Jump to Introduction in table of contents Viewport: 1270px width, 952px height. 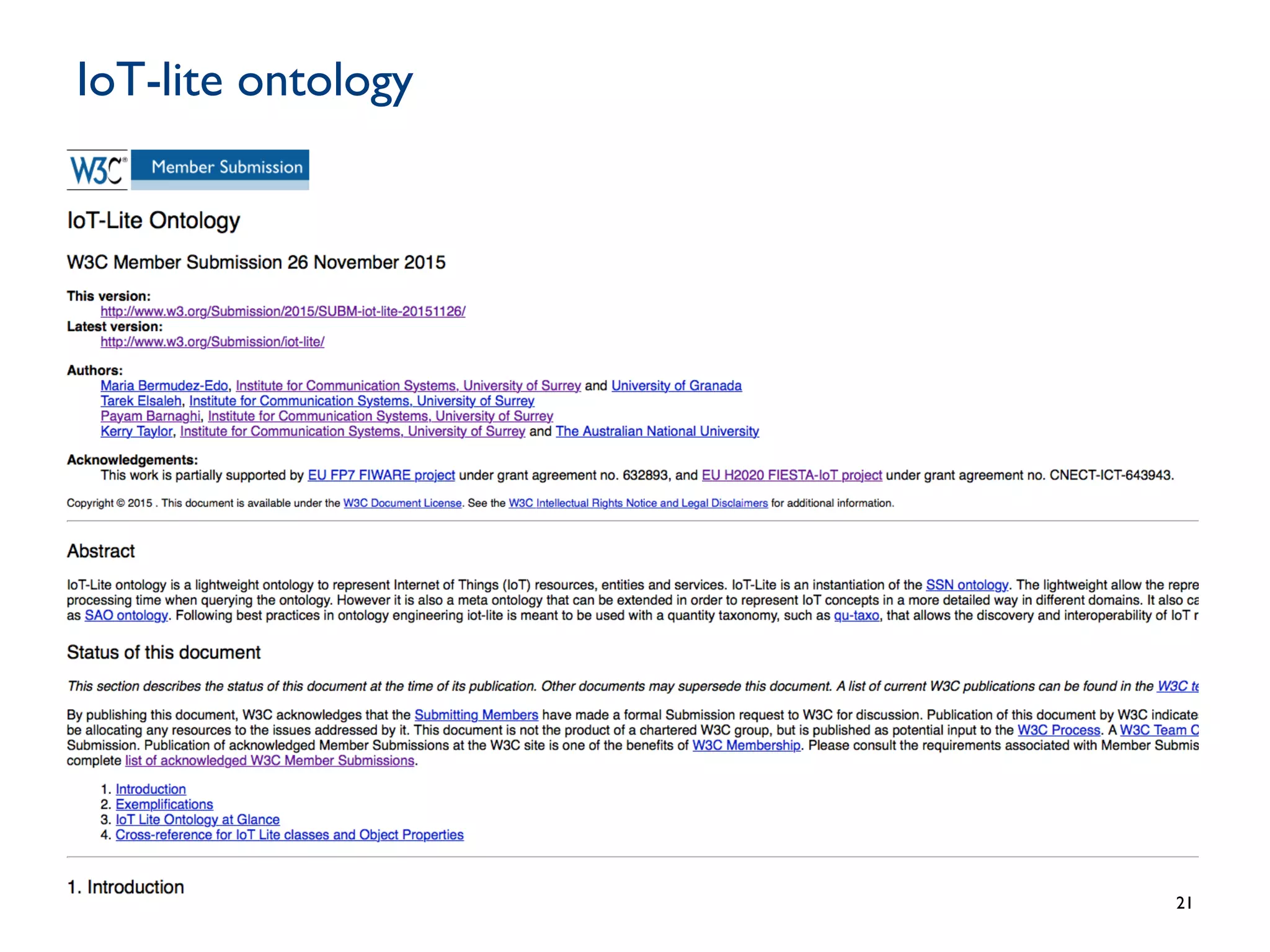(x=151, y=789)
